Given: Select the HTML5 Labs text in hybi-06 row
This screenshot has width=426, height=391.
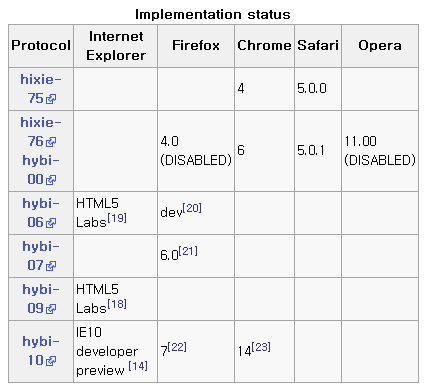Looking at the screenshot, I should [97, 213].
